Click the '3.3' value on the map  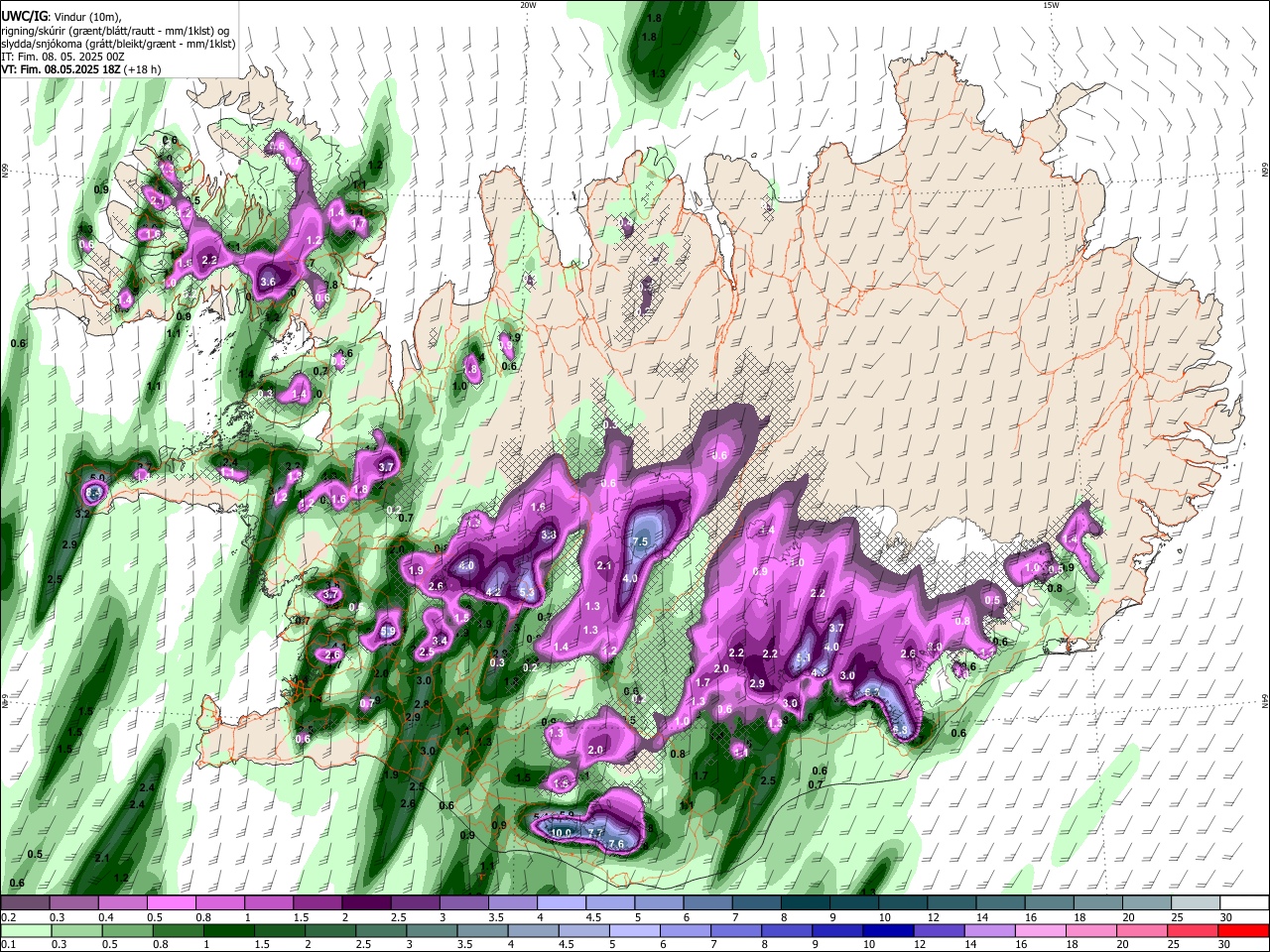[548, 534]
